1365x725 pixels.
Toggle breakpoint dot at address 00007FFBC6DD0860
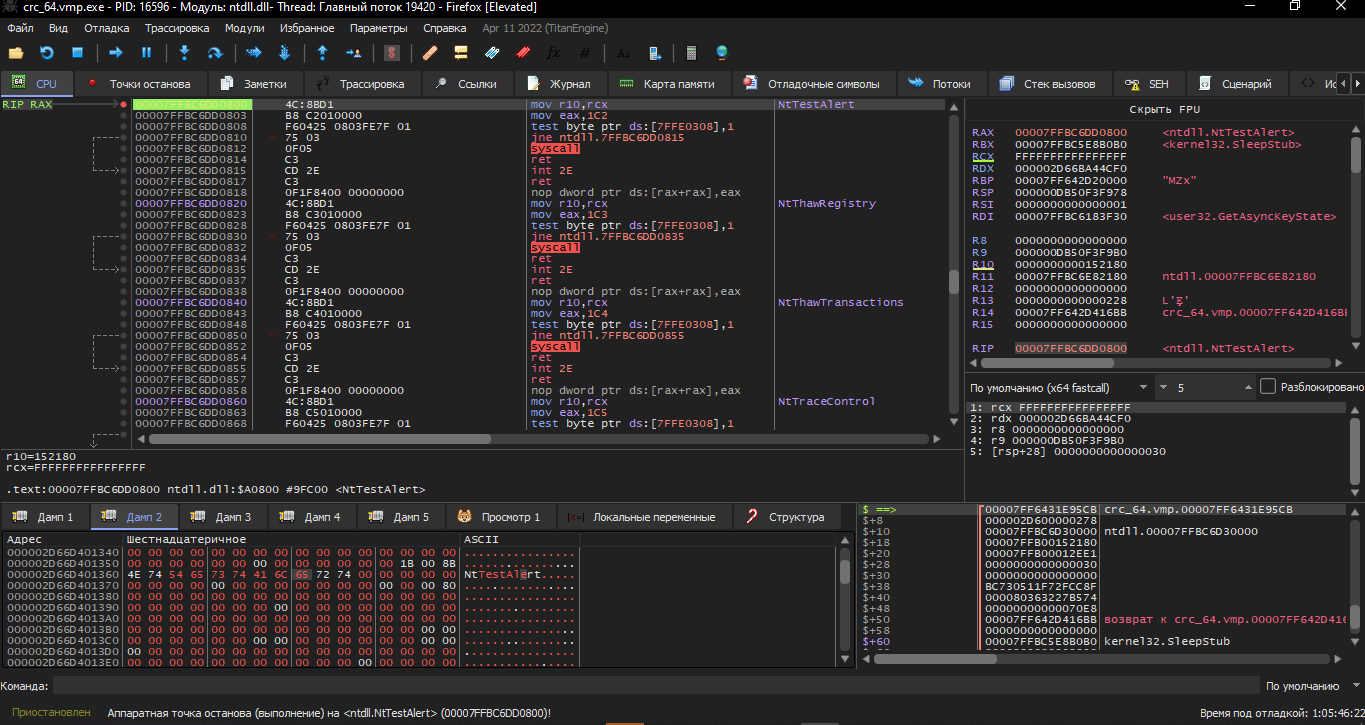pos(124,401)
